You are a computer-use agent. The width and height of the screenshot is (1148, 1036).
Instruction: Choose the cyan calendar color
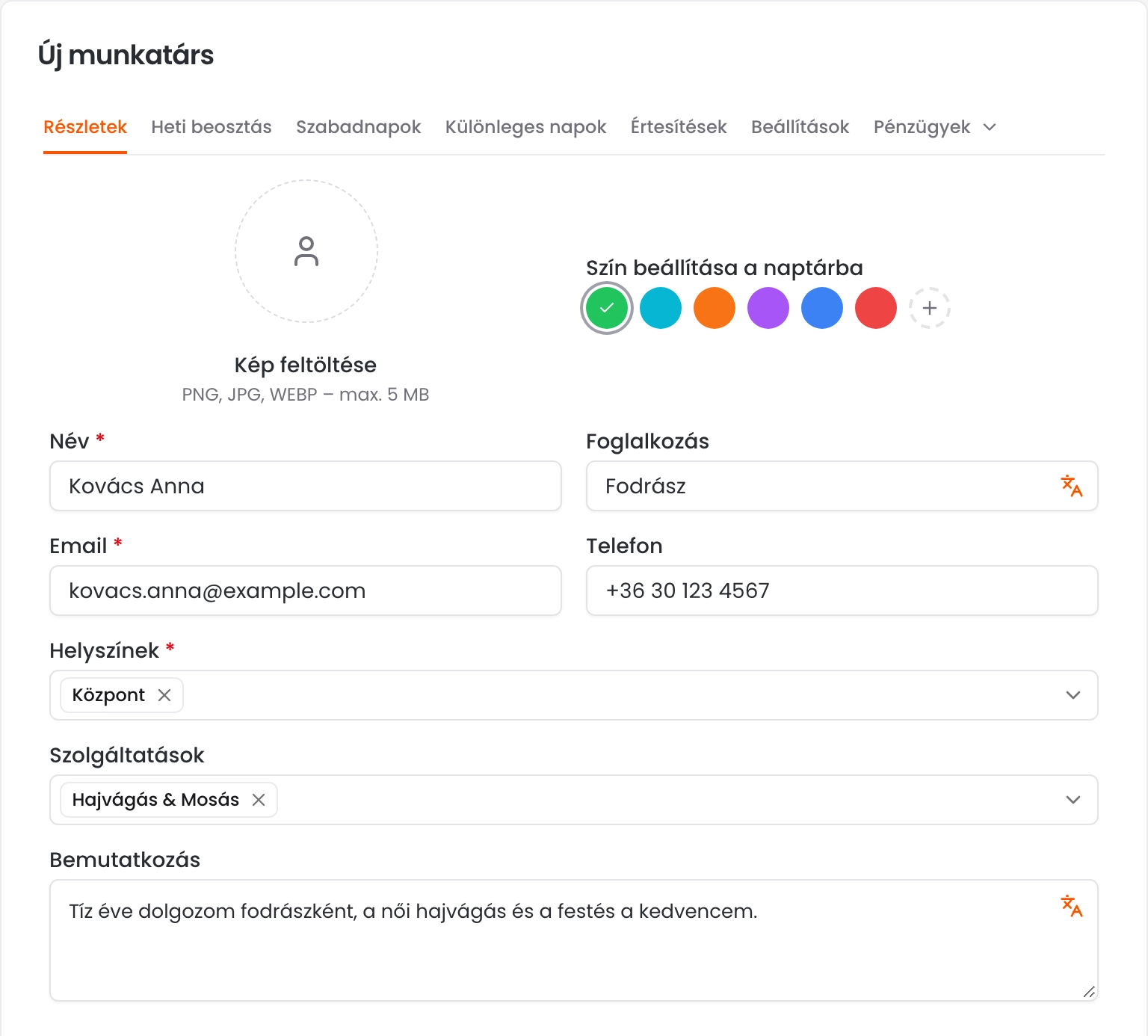pos(661,308)
